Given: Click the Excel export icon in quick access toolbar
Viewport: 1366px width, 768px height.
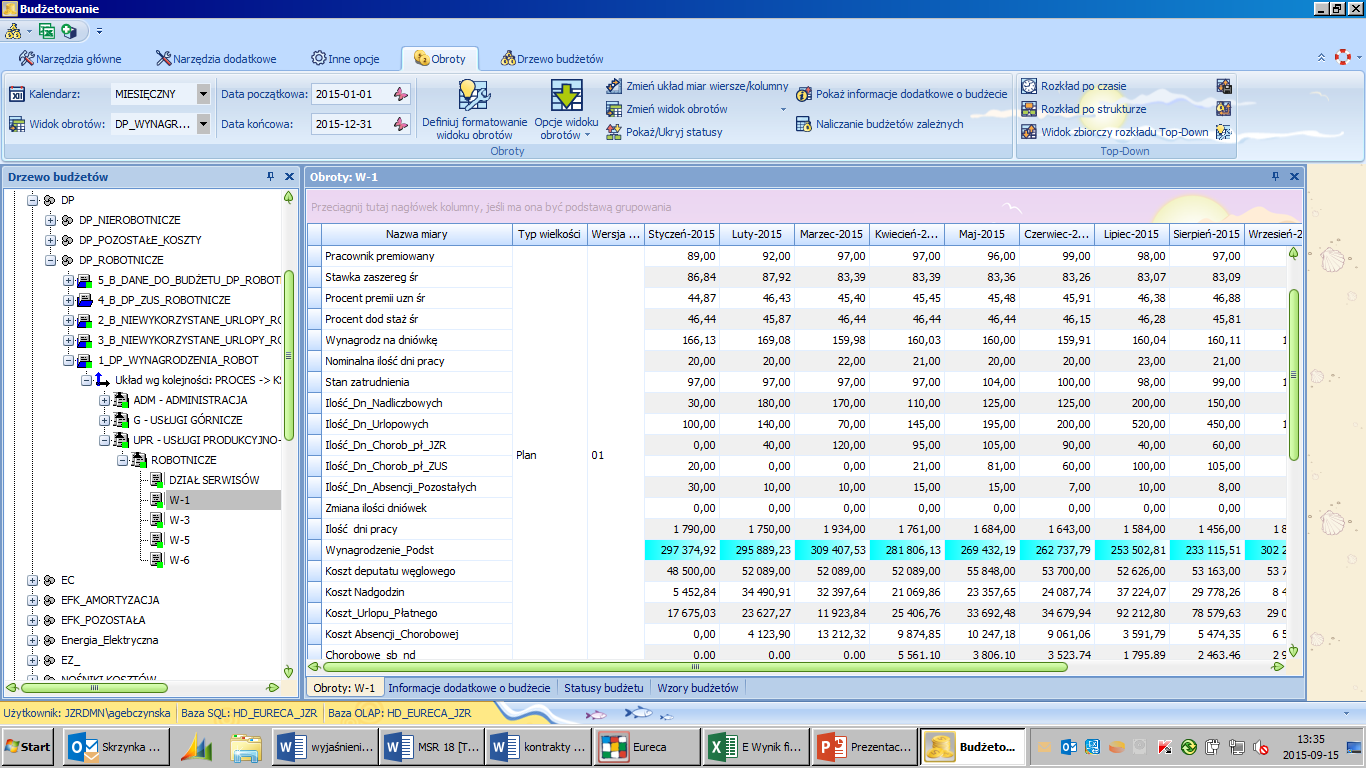Looking at the screenshot, I should (47, 31).
